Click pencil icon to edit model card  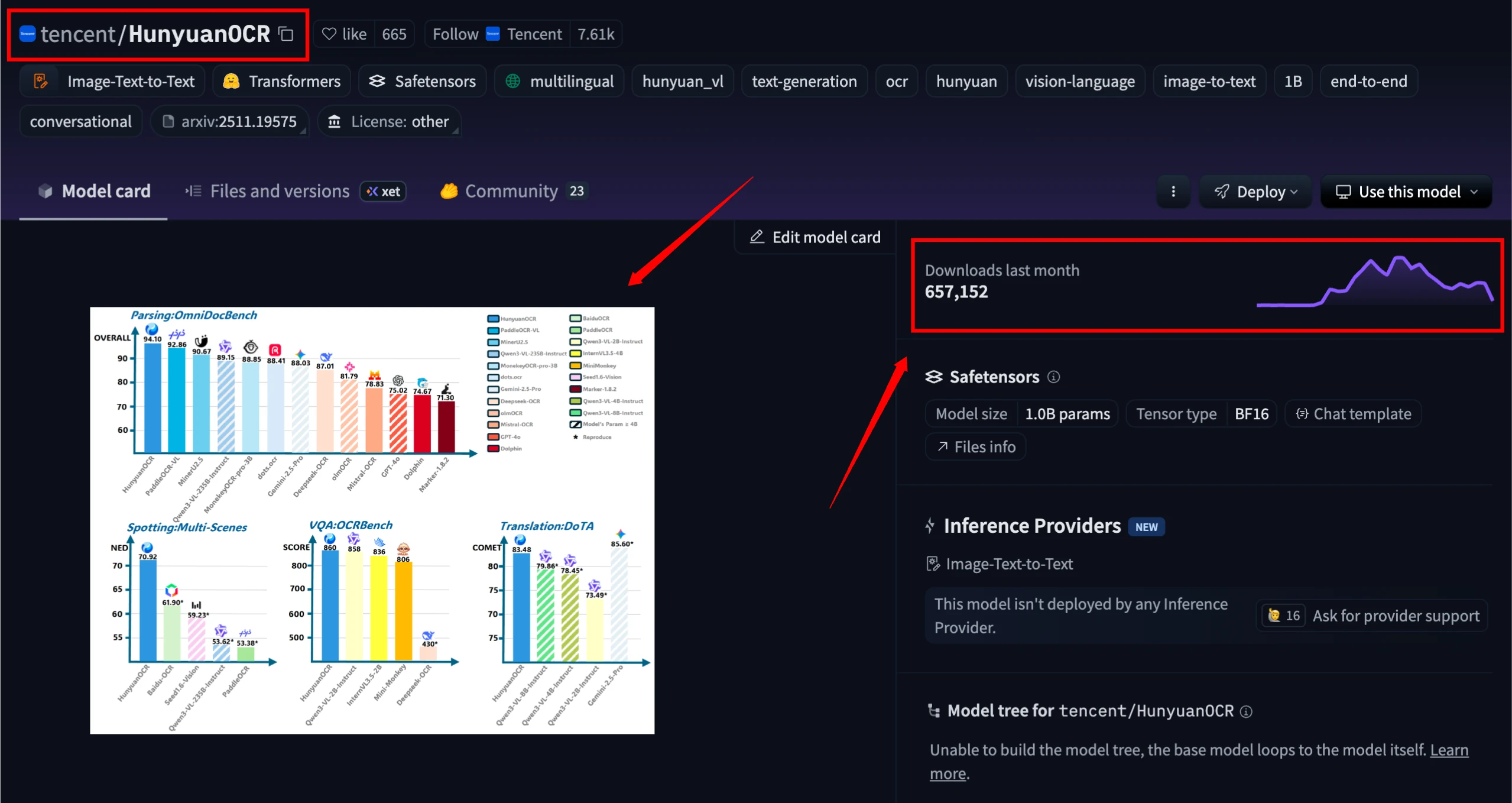coord(757,237)
